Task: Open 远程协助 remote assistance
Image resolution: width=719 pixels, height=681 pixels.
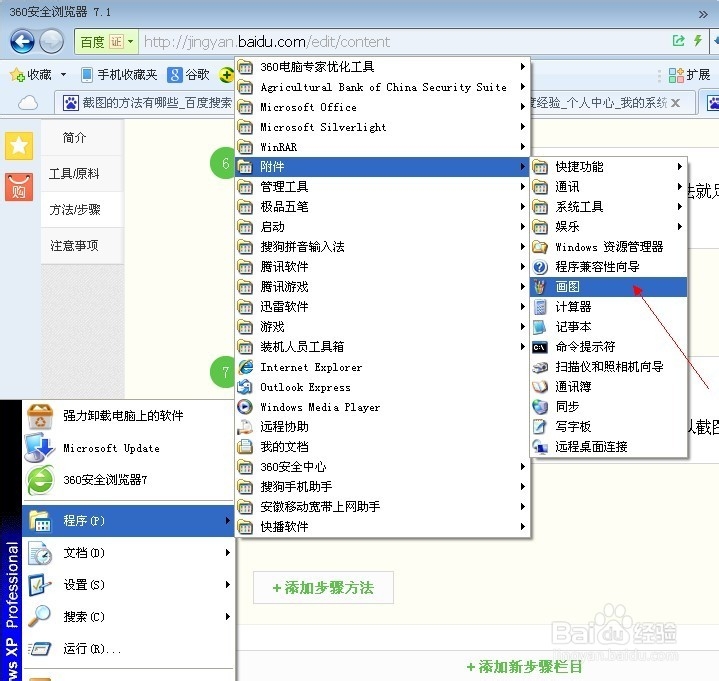Action: (x=382, y=427)
